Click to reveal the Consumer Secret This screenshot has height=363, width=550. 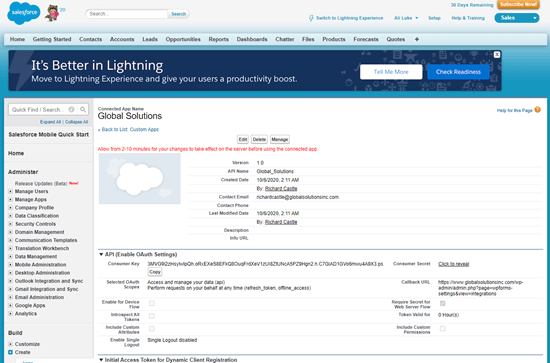point(454,264)
